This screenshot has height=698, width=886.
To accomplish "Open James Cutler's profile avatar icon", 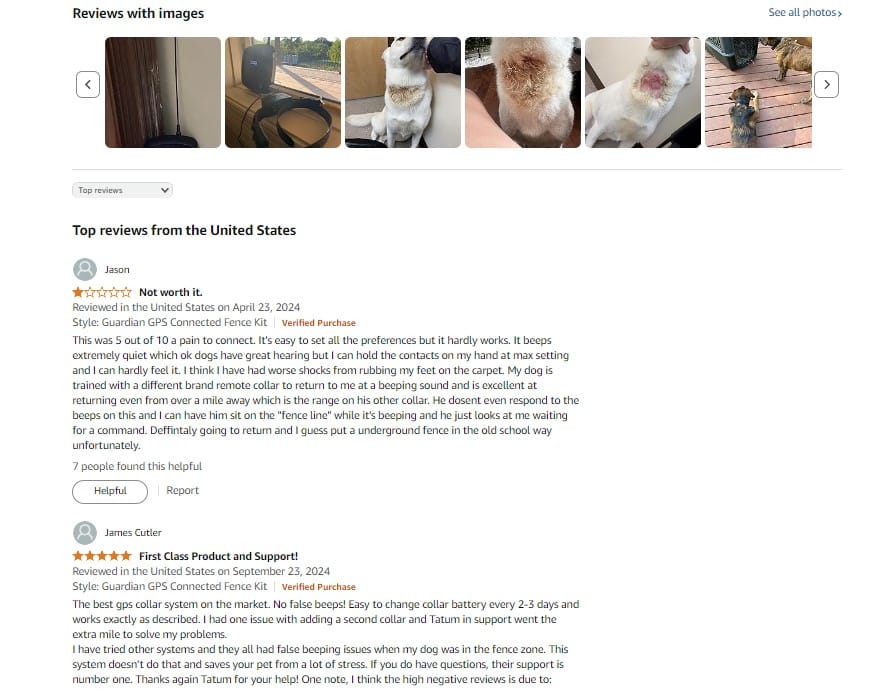I will (x=85, y=532).
